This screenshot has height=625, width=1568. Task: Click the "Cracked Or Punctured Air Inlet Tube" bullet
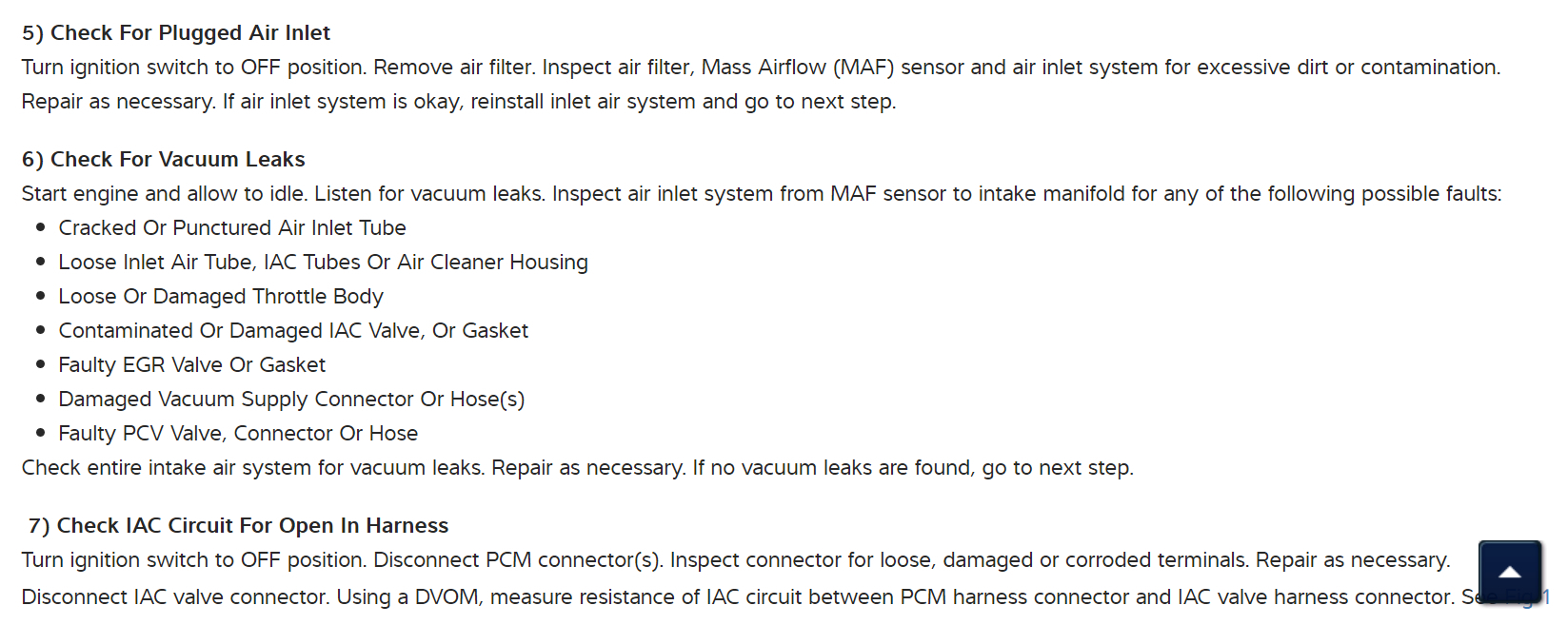(x=231, y=228)
